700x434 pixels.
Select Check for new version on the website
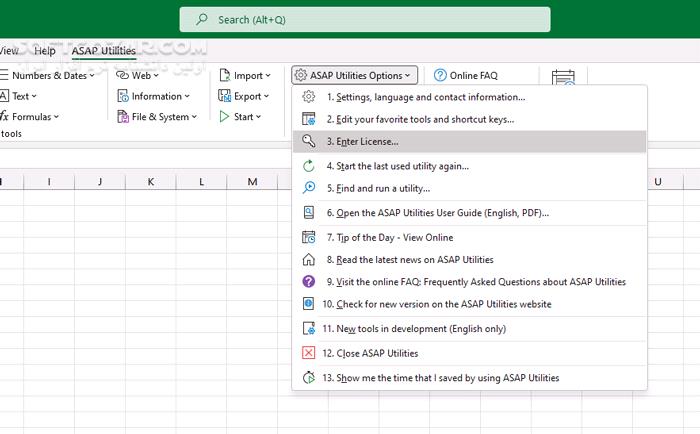tap(469, 304)
